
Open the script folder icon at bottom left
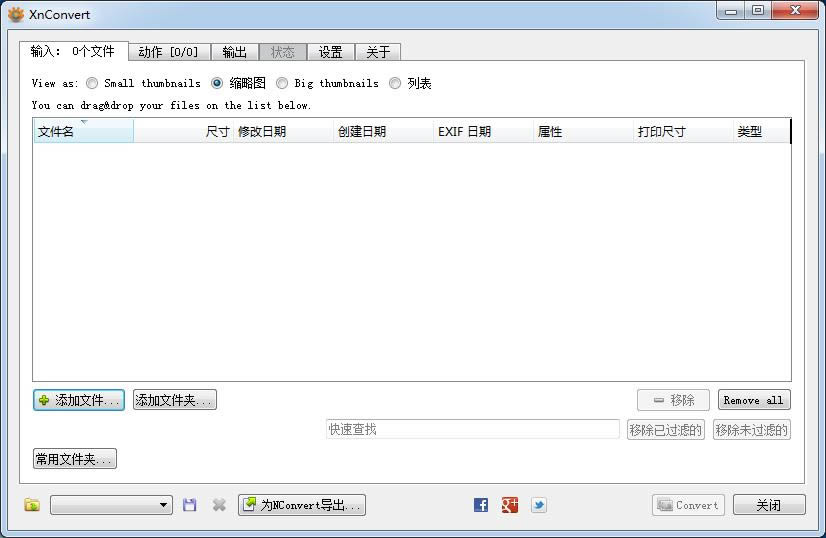point(32,505)
